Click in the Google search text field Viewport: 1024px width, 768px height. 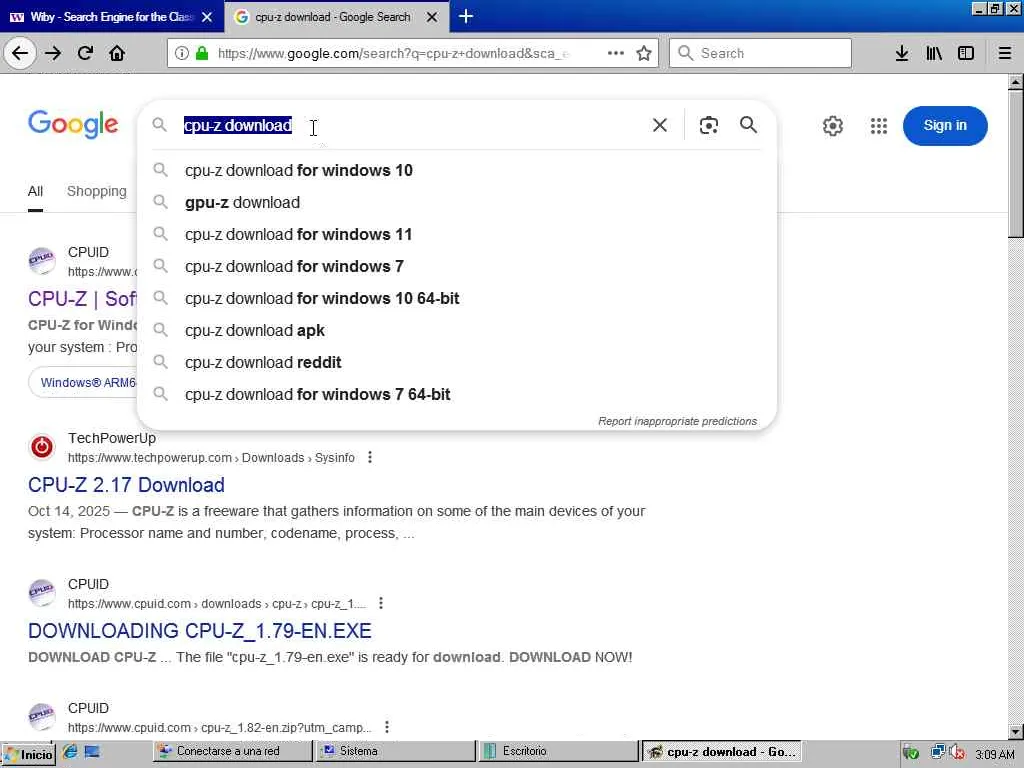click(x=411, y=125)
